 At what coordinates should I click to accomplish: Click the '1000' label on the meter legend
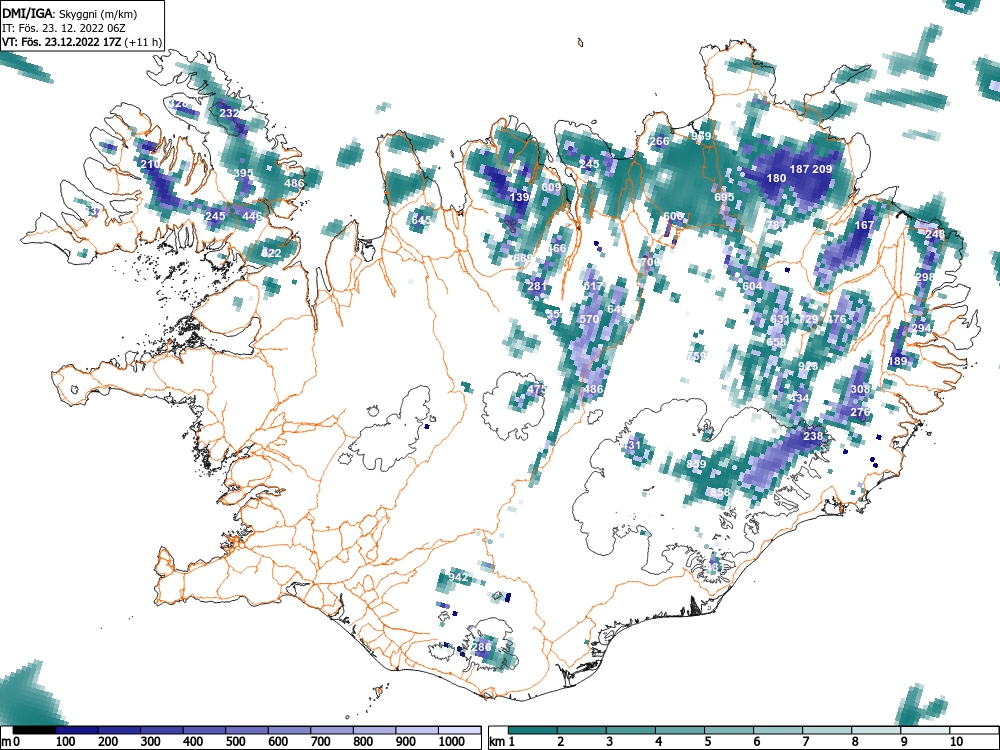coord(452,742)
